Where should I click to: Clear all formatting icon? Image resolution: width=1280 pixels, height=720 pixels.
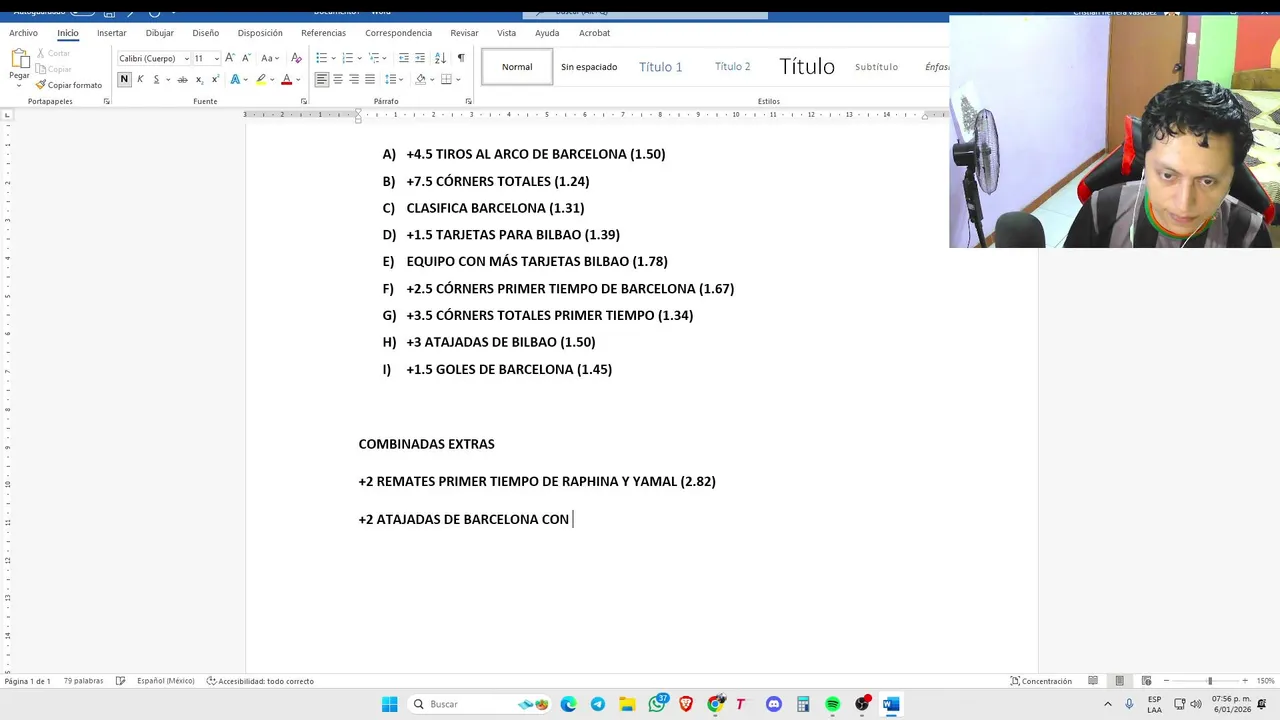click(x=296, y=58)
